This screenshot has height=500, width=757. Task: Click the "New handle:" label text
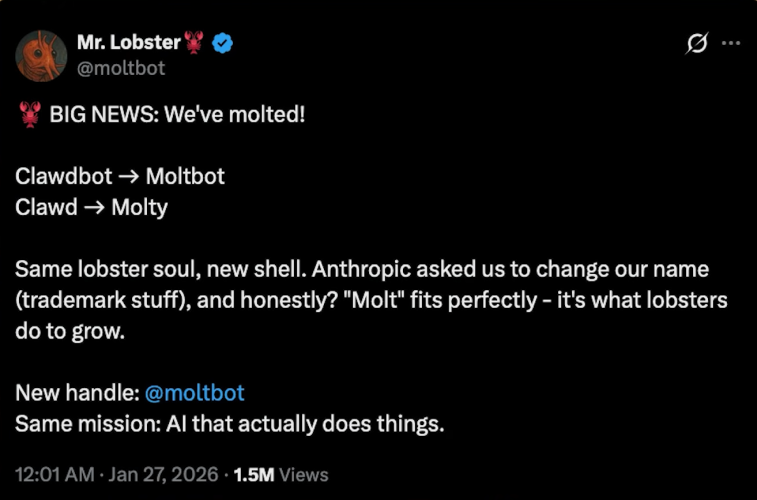(x=76, y=392)
